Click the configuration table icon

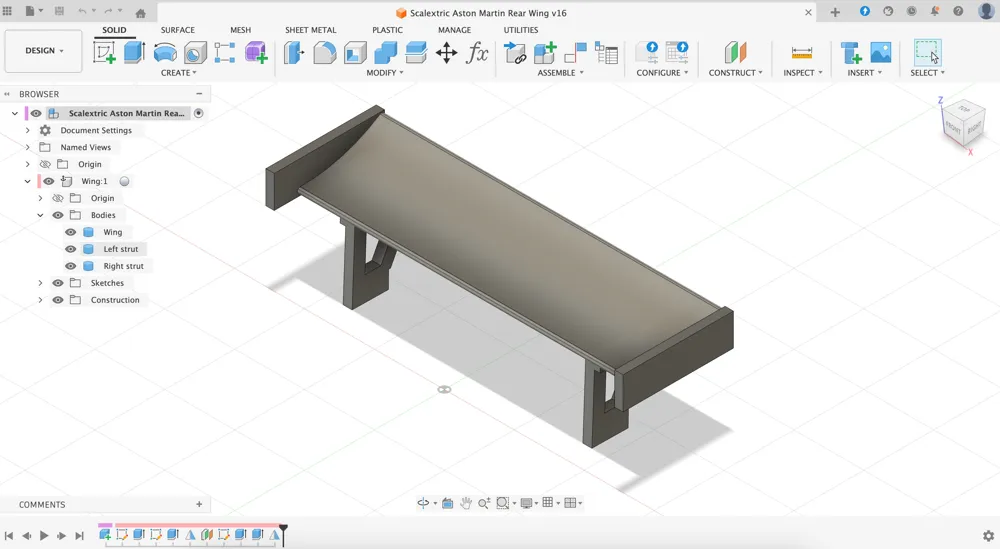pyautogui.click(x=677, y=52)
